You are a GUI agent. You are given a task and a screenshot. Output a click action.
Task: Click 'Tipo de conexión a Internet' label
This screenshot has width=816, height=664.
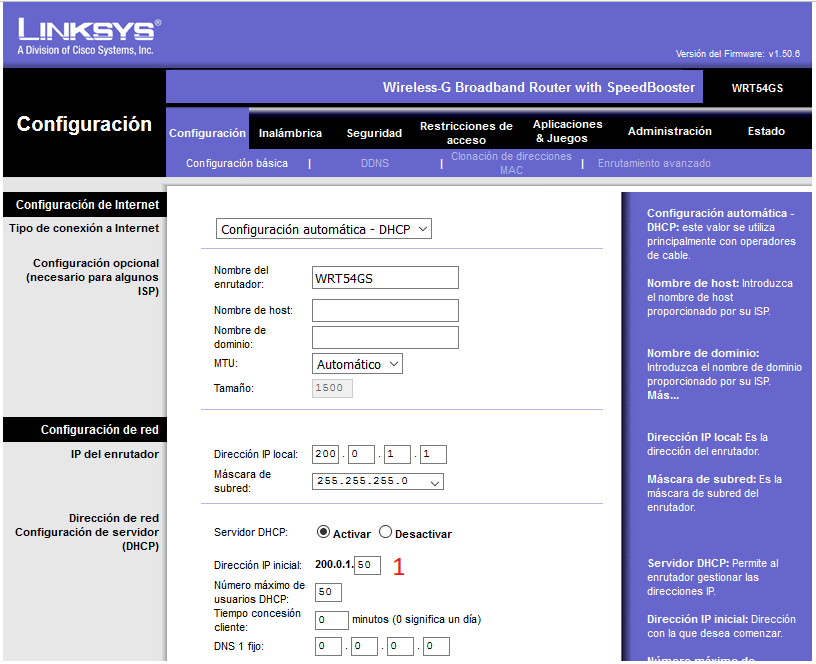click(x=84, y=228)
